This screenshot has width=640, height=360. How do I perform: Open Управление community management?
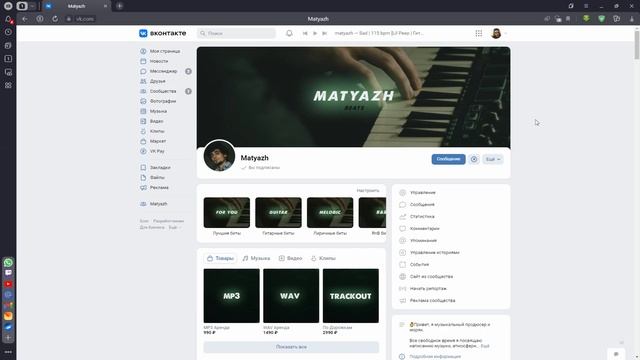[422, 192]
